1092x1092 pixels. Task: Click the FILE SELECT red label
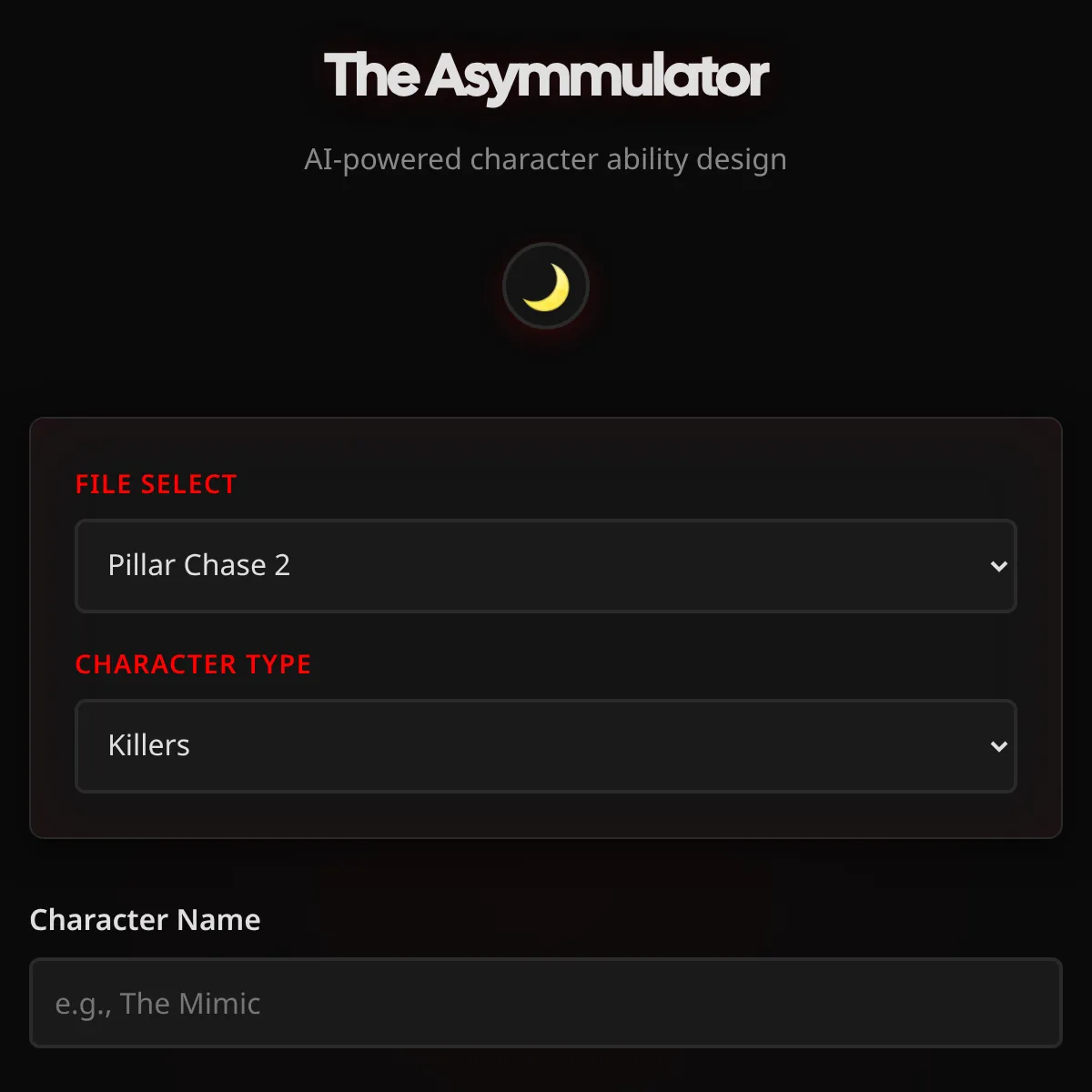(156, 484)
